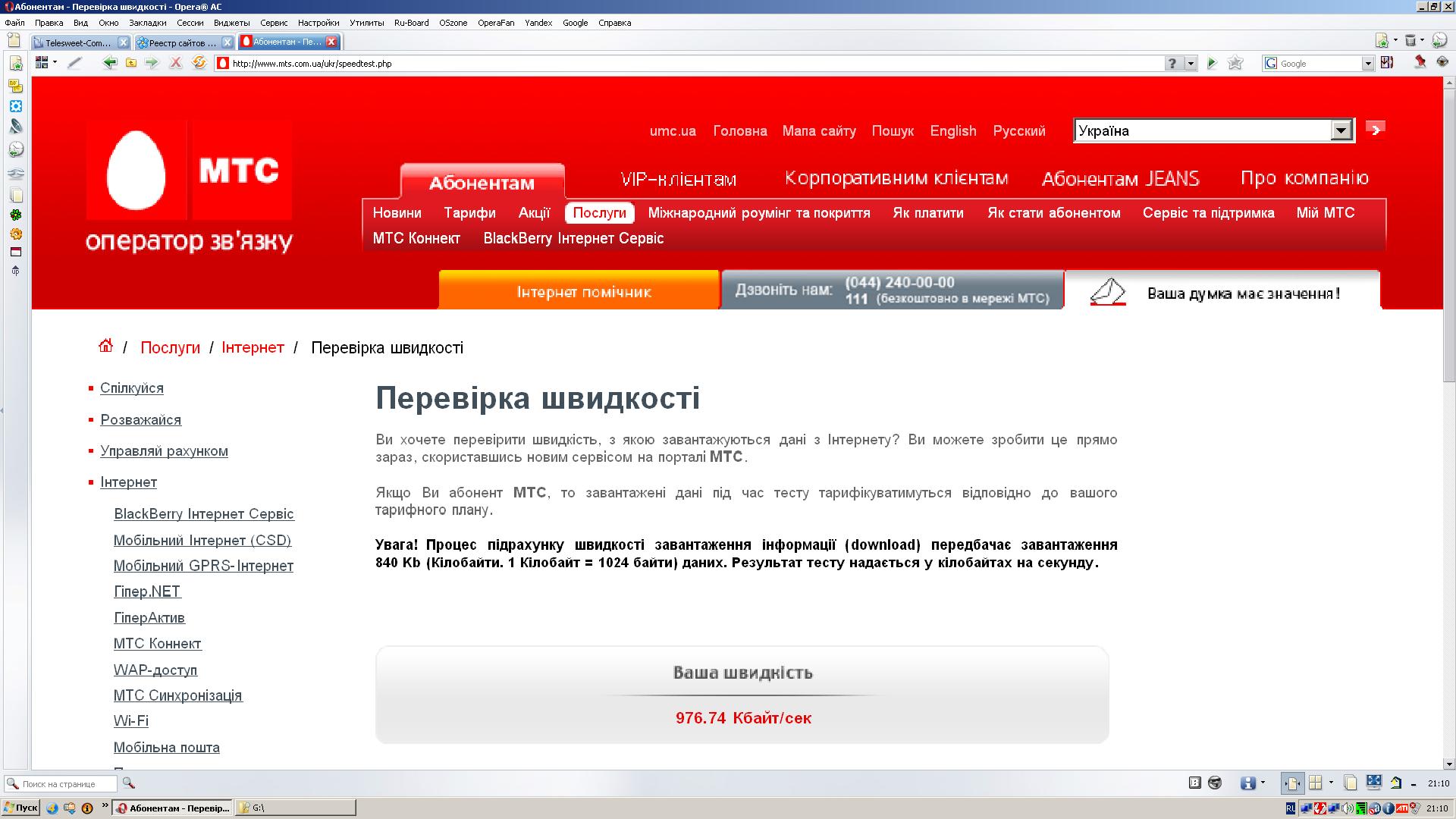This screenshot has height=819, width=1456.
Task: Open the closed tabs trash can icon
Action: coord(1410,40)
